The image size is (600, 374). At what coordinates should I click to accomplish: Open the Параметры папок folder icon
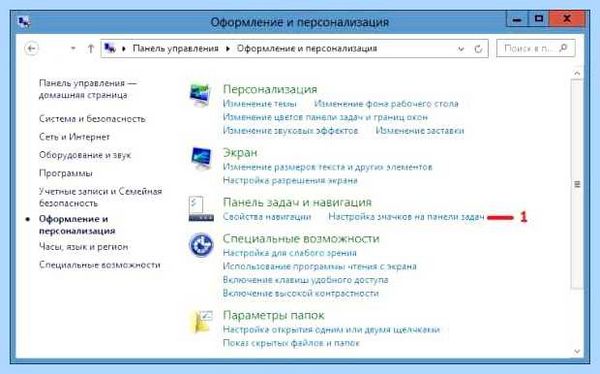point(202,321)
